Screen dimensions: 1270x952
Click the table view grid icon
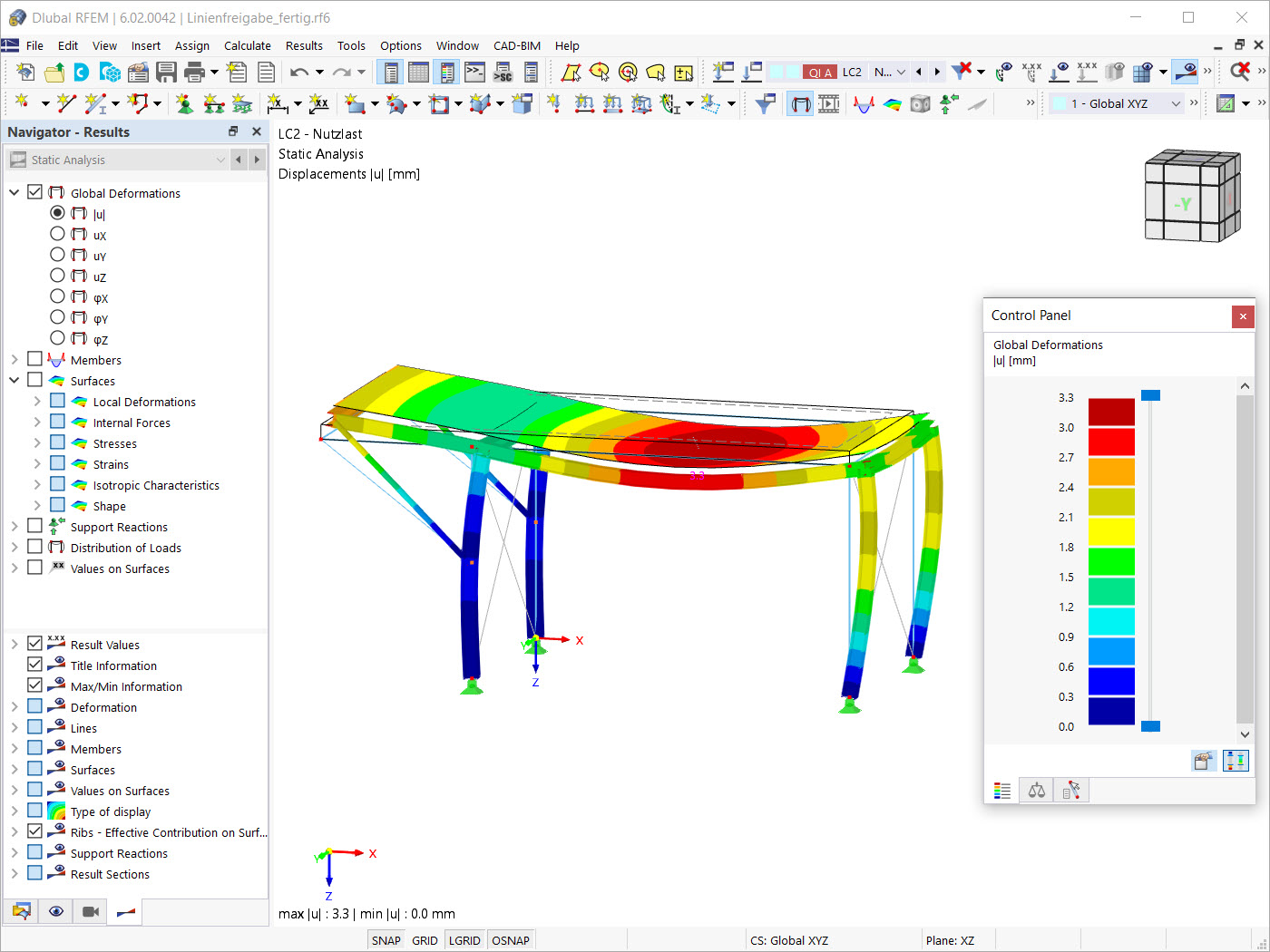click(x=418, y=73)
